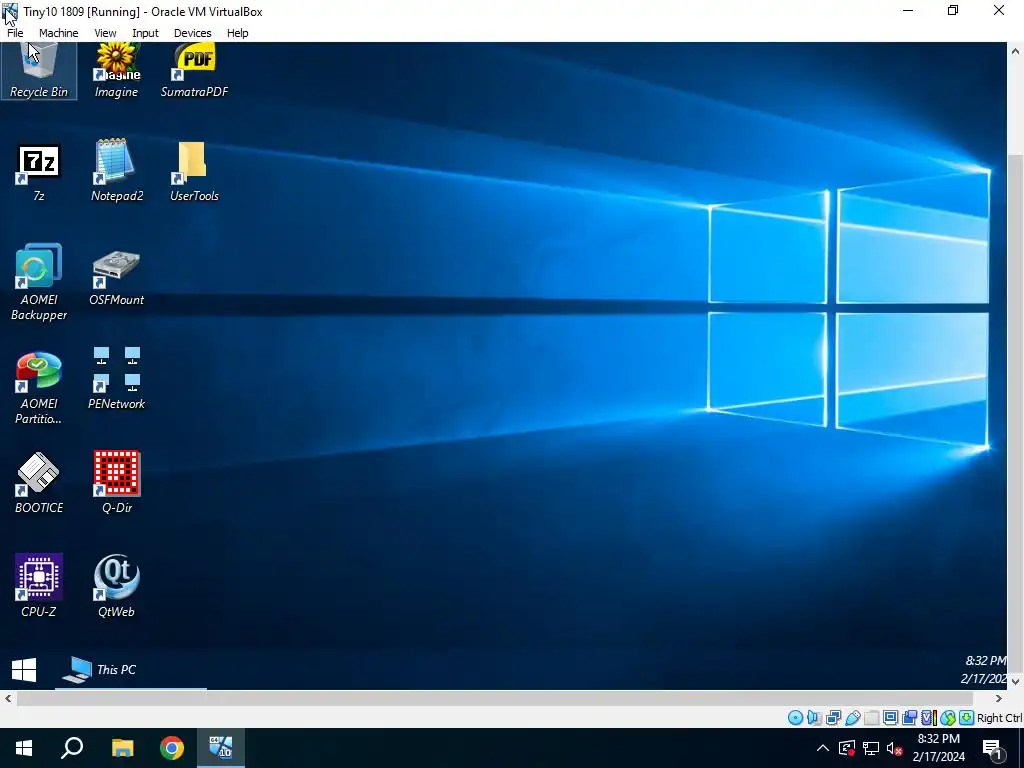1024x768 pixels.
Task: Open the notification center icon
Action: click(993, 748)
